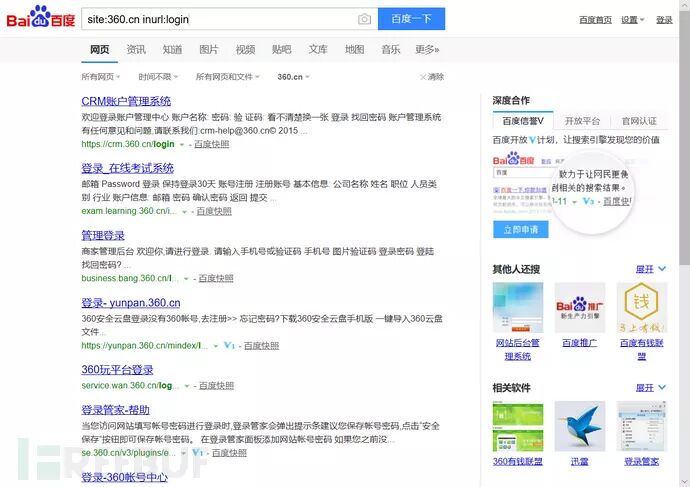
Task: Open 百度快照 for business.bang.360.cn result
Action: click(x=216, y=278)
